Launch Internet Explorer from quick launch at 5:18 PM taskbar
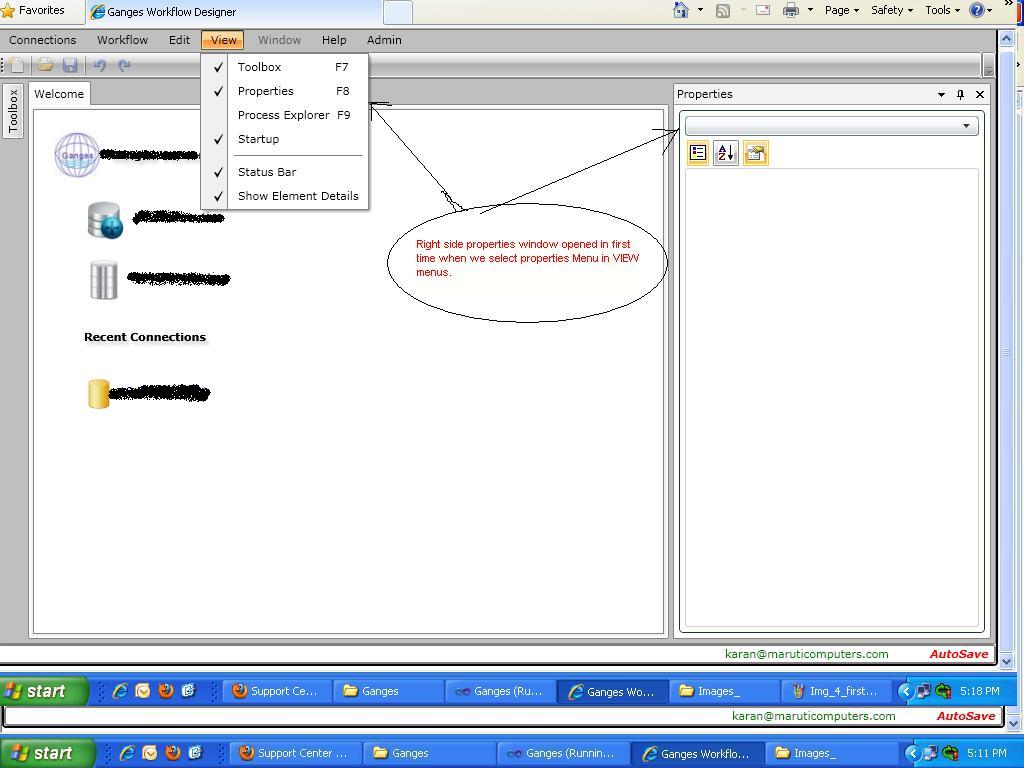 point(120,691)
